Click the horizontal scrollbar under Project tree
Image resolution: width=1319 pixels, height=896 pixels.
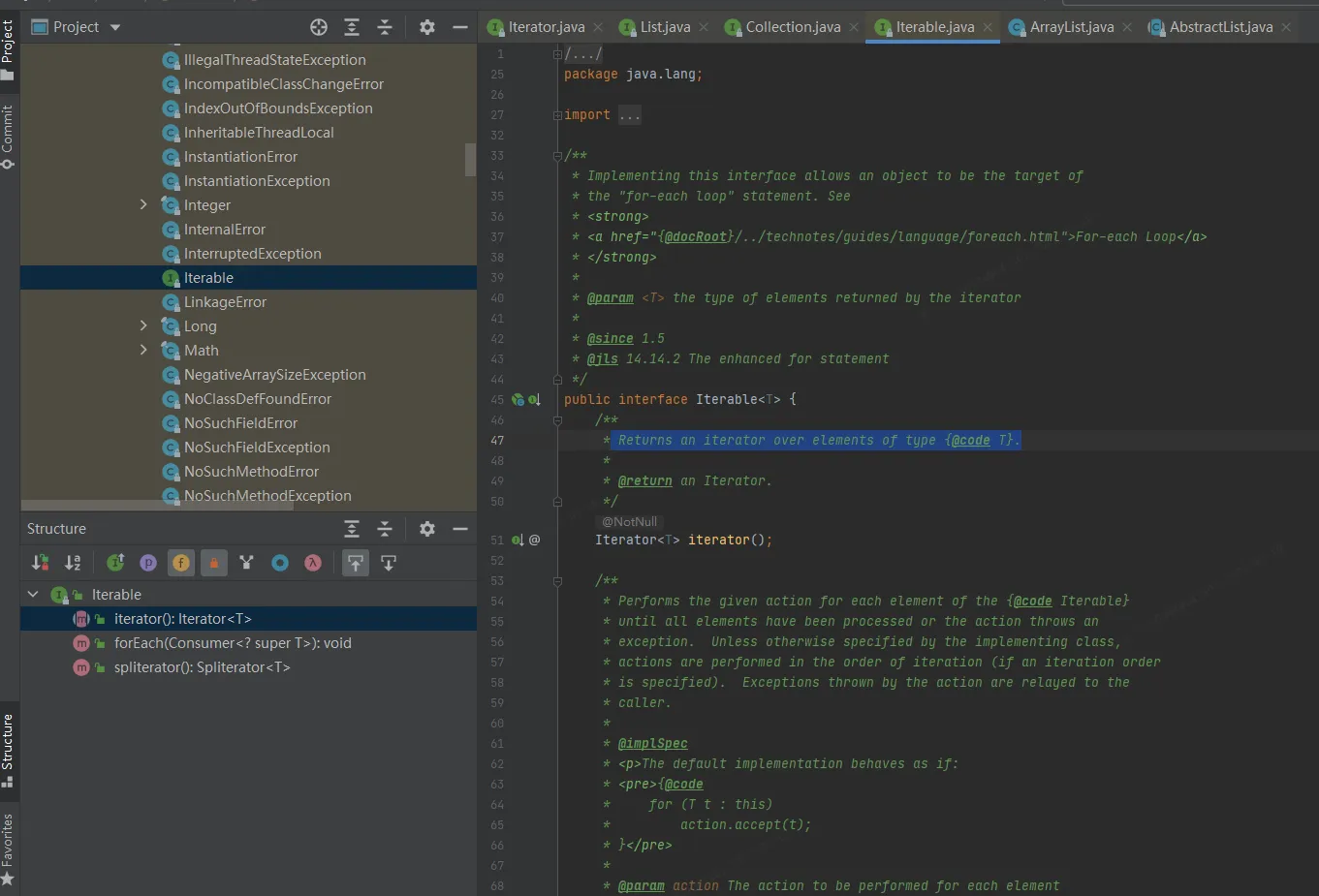point(157,505)
